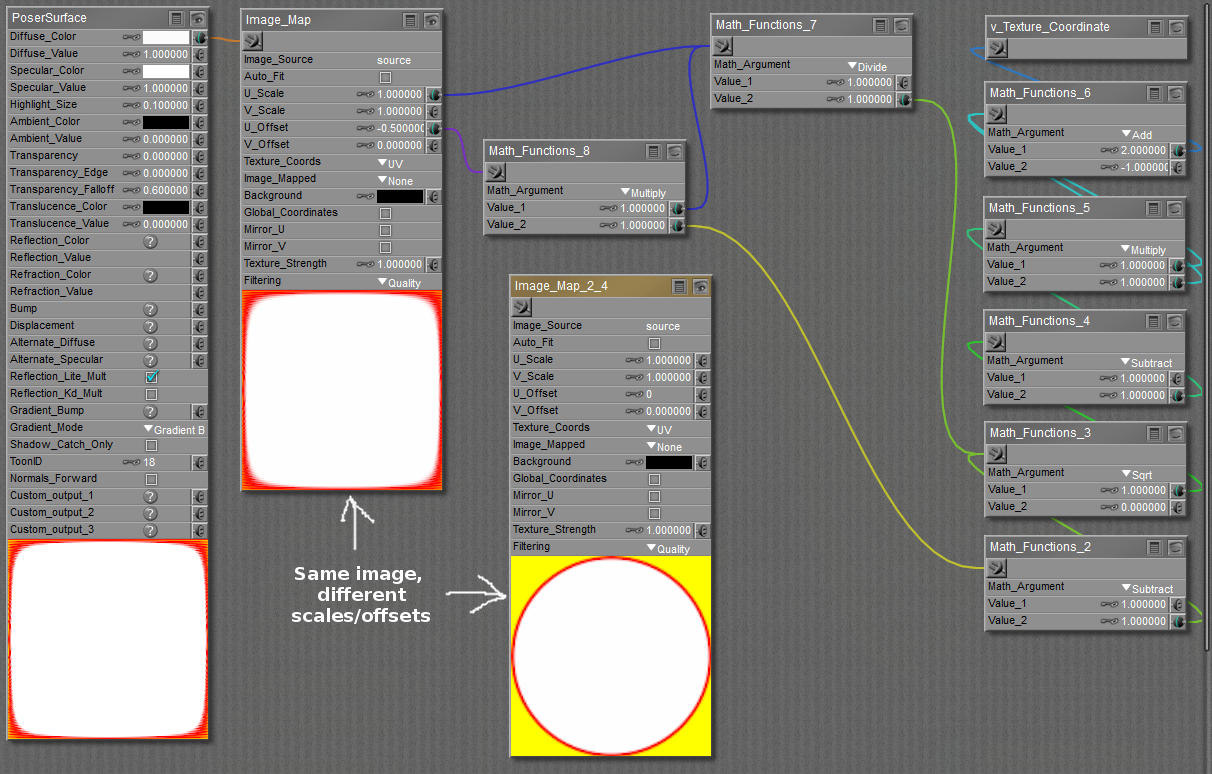Enable Mirror_U on the Image_Map node
This screenshot has height=774, width=1212.
[x=385, y=230]
